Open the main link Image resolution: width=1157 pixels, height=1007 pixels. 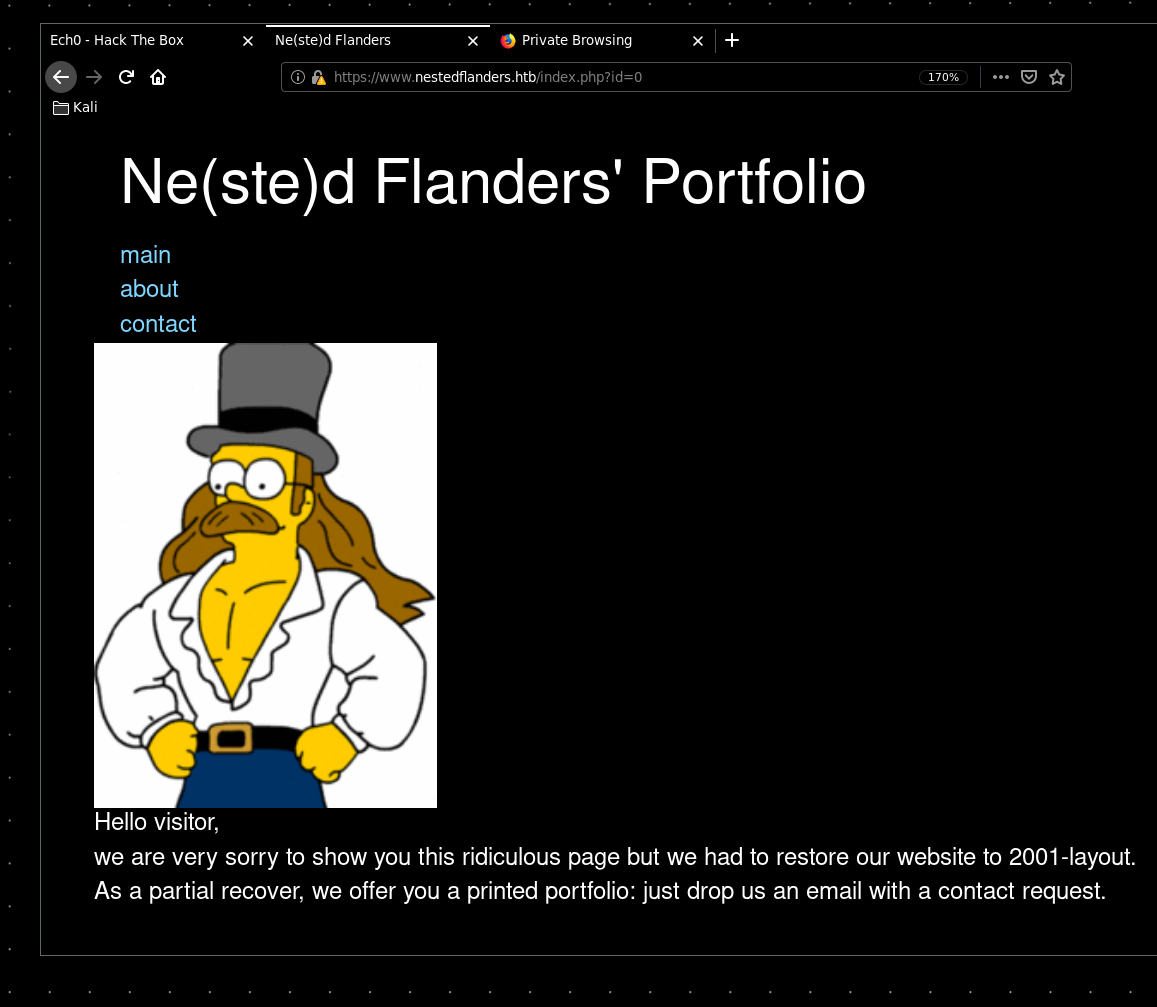(x=145, y=255)
